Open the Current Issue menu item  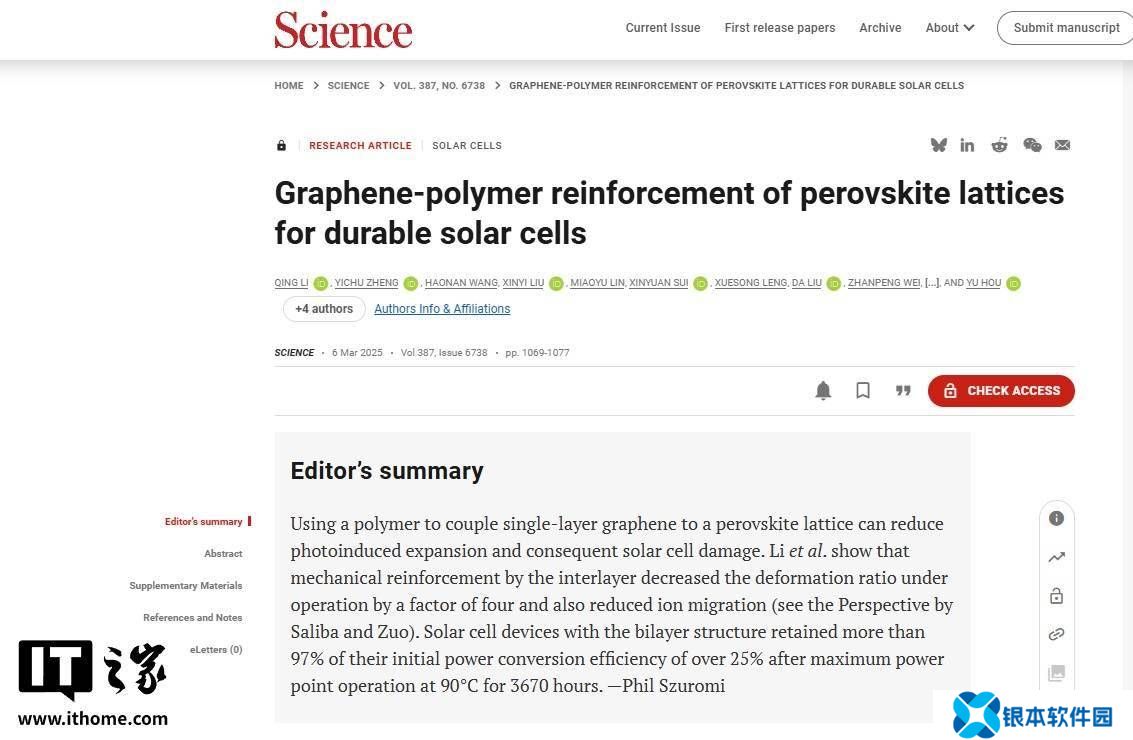pos(663,28)
